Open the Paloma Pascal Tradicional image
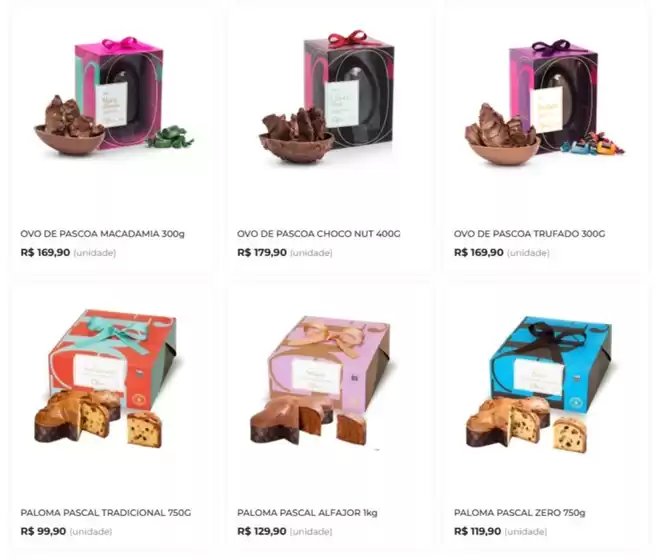The height and width of the screenshot is (560, 666). [x=105, y=378]
